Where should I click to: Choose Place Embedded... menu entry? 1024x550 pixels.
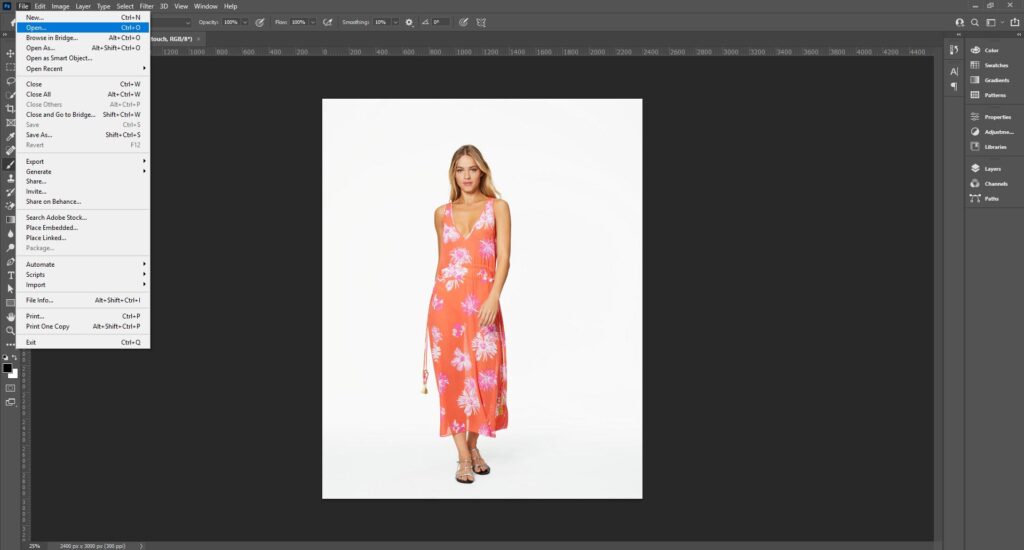[83, 228]
